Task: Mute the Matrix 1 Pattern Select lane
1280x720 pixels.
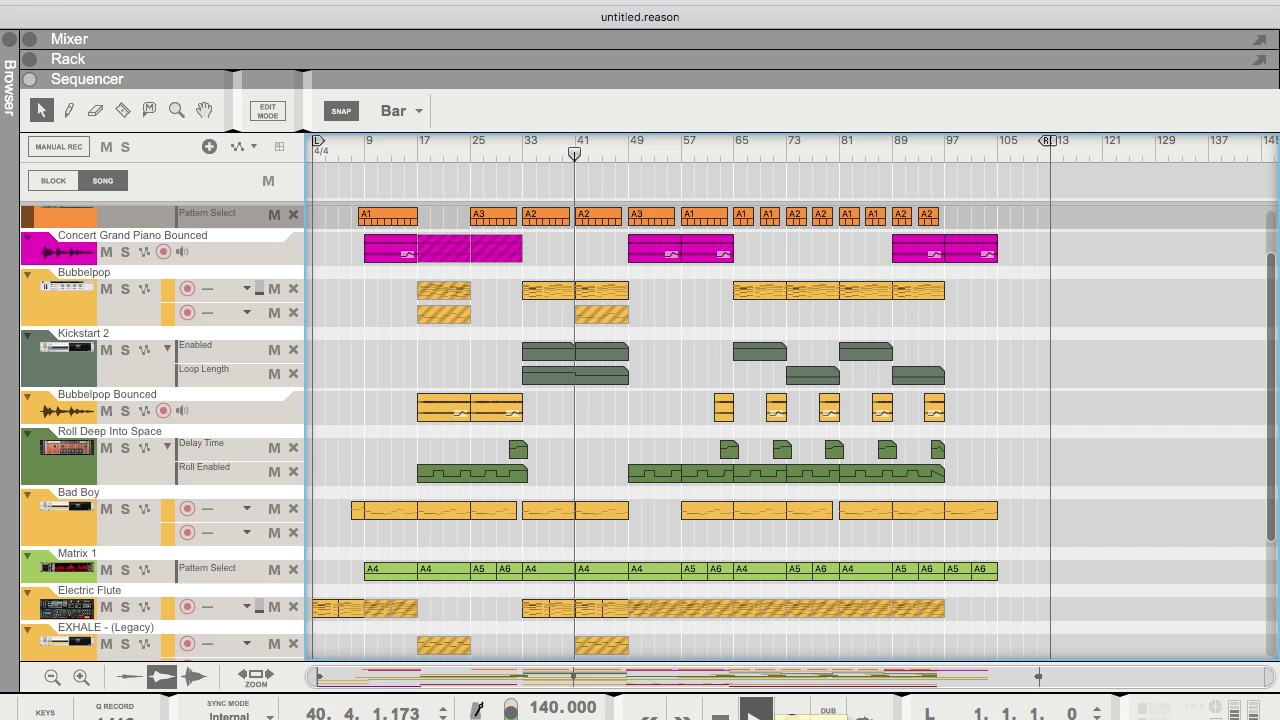Action: pyautogui.click(x=274, y=570)
